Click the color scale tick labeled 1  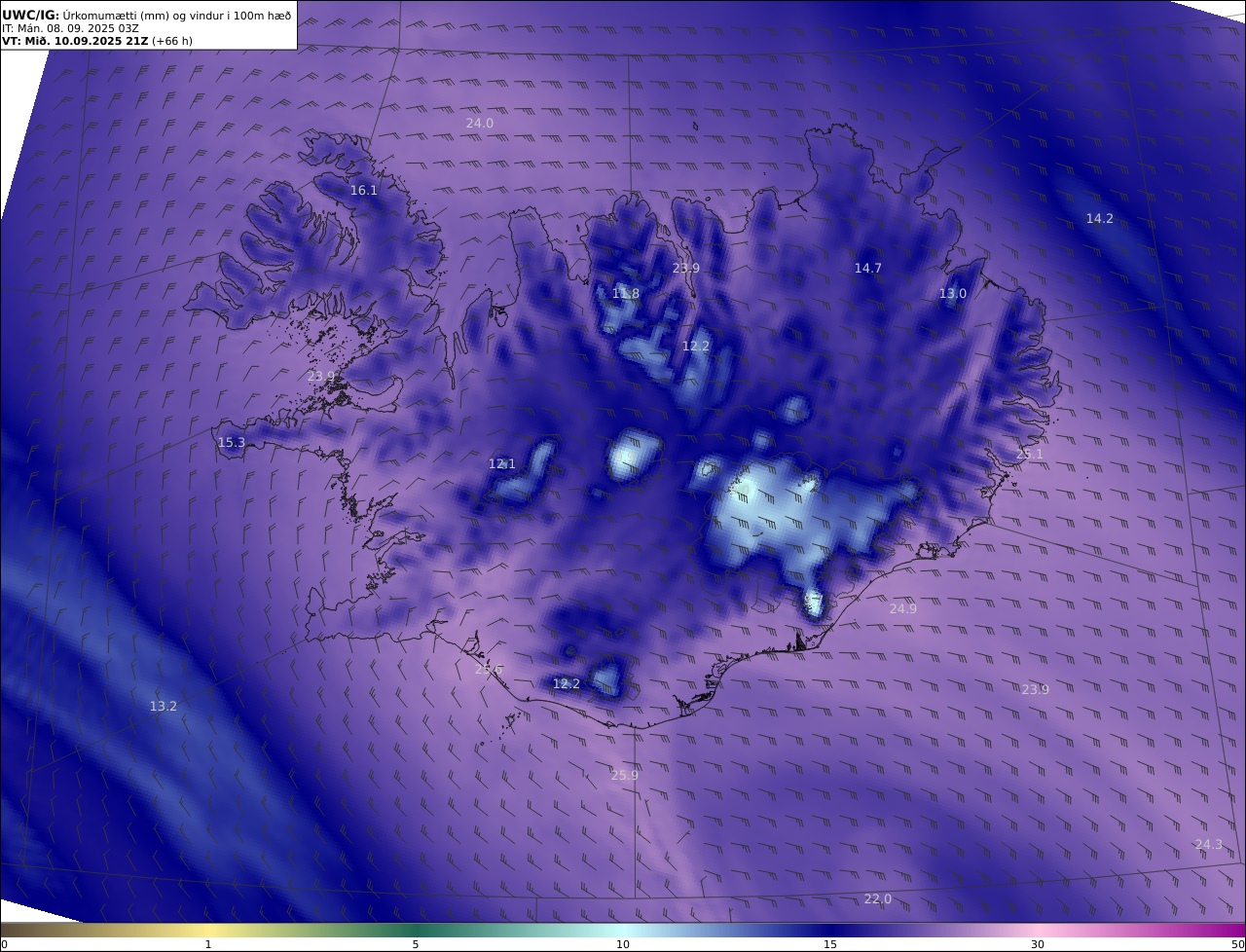click(207, 944)
